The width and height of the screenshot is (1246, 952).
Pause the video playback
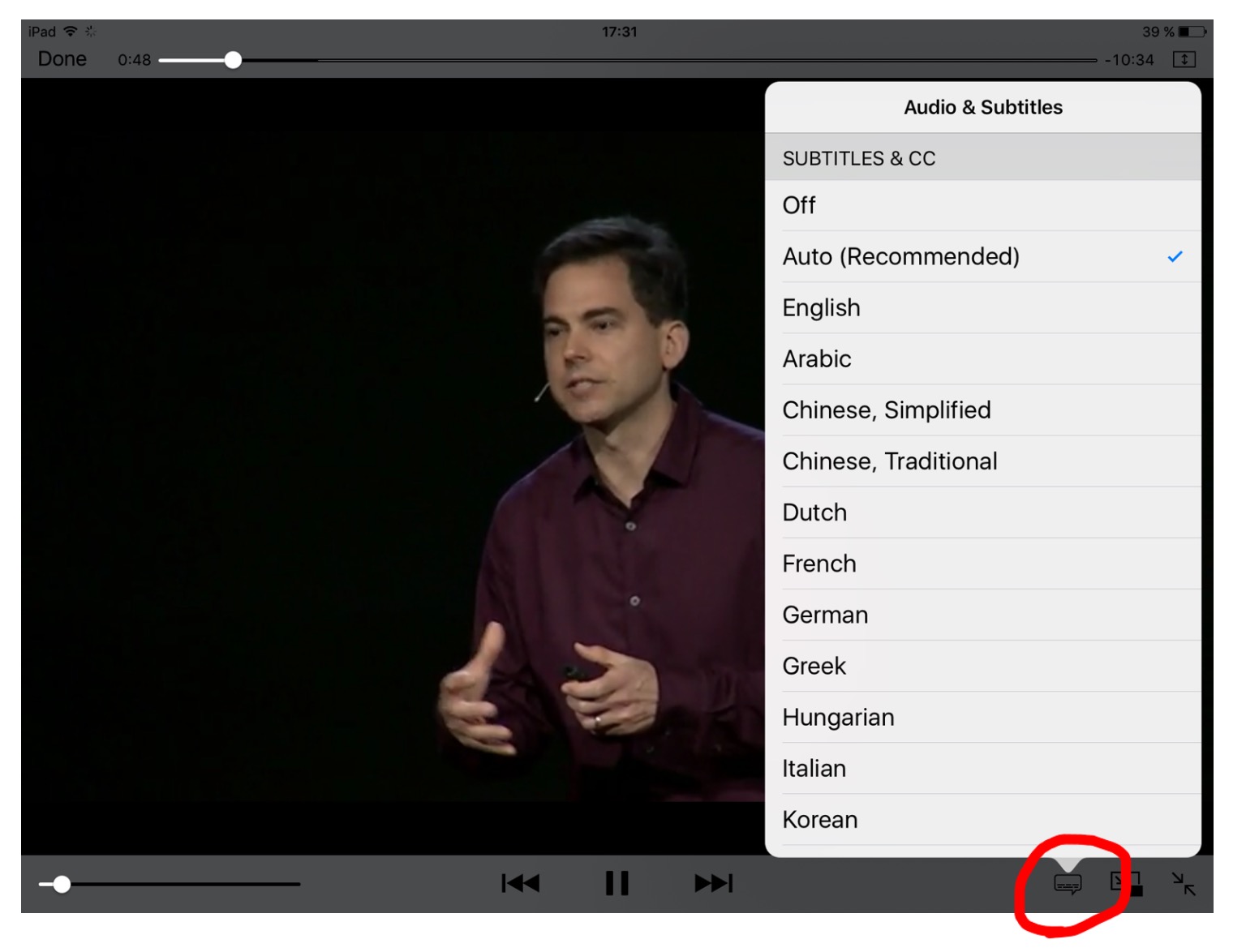pyautogui.click(x=617, y=883)
